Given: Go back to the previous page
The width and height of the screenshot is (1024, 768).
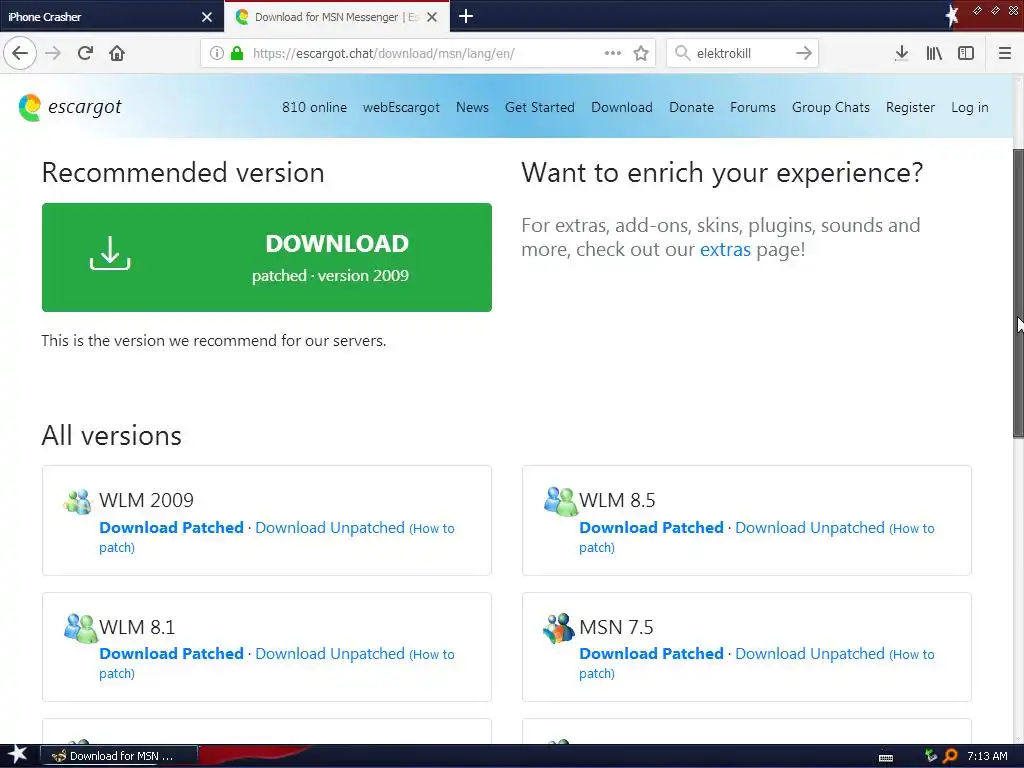Looking at the screenshot, I should pos(20,53).
